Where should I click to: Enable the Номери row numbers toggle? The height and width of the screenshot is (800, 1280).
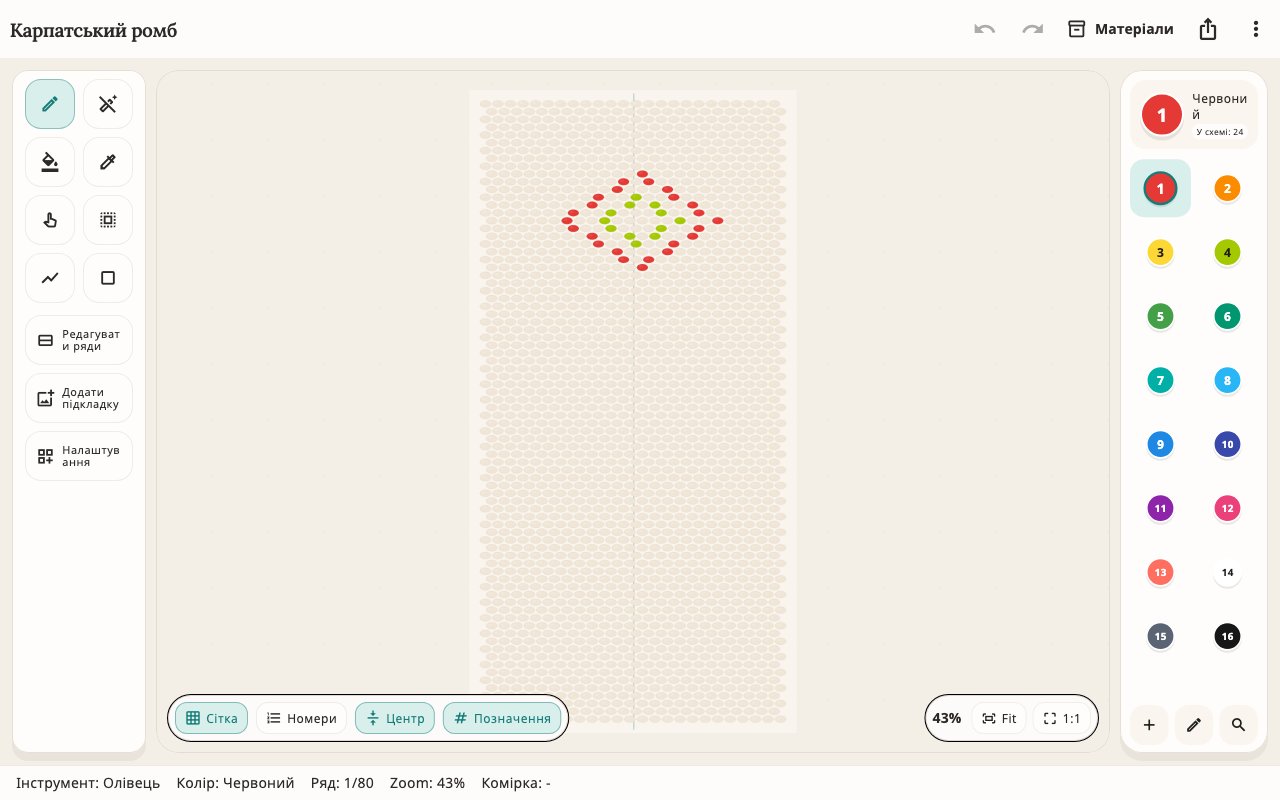pos(301,718)
